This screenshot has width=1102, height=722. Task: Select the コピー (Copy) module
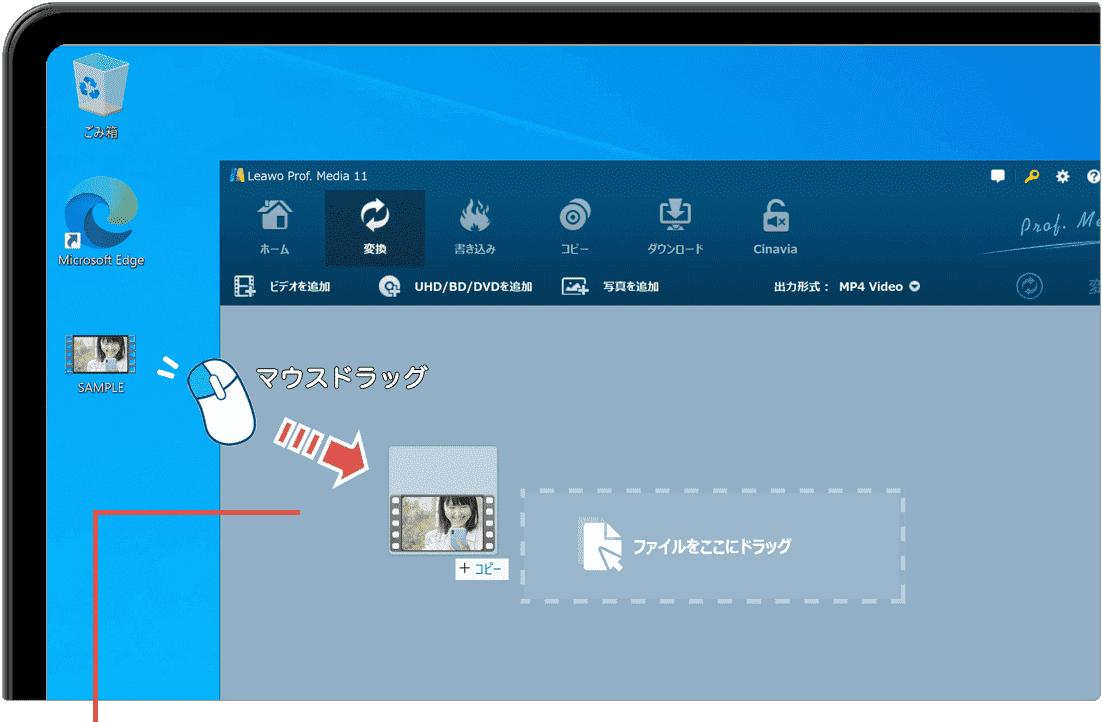point(575,227)
